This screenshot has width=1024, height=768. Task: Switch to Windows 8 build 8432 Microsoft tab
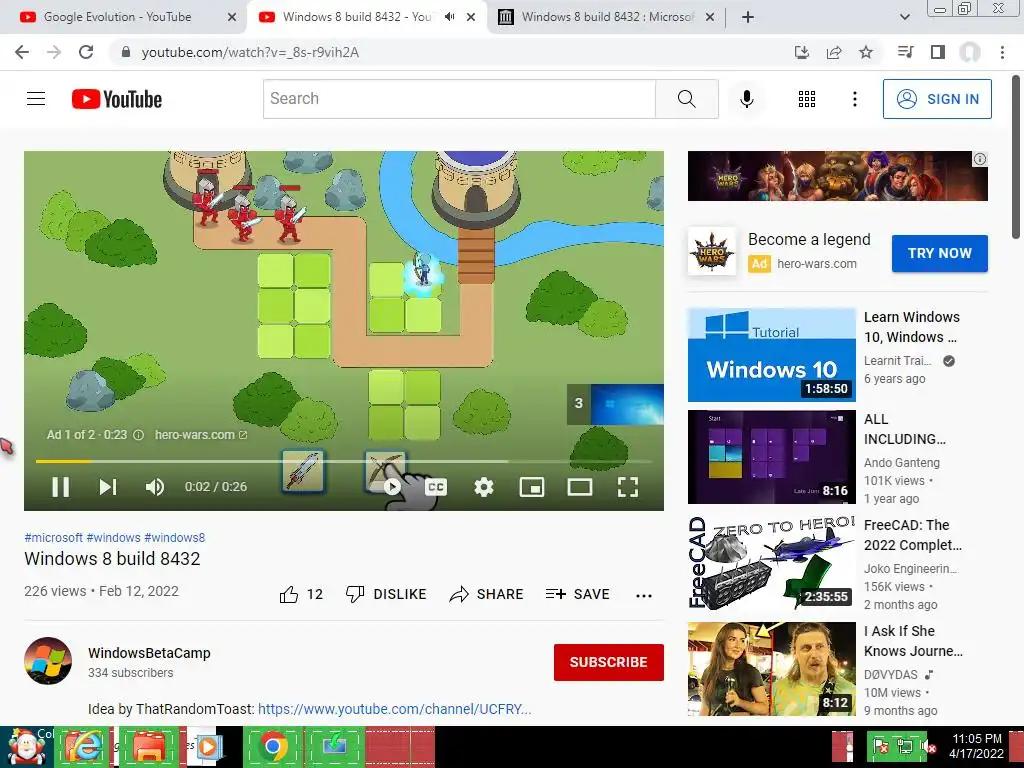coord(605,17)
